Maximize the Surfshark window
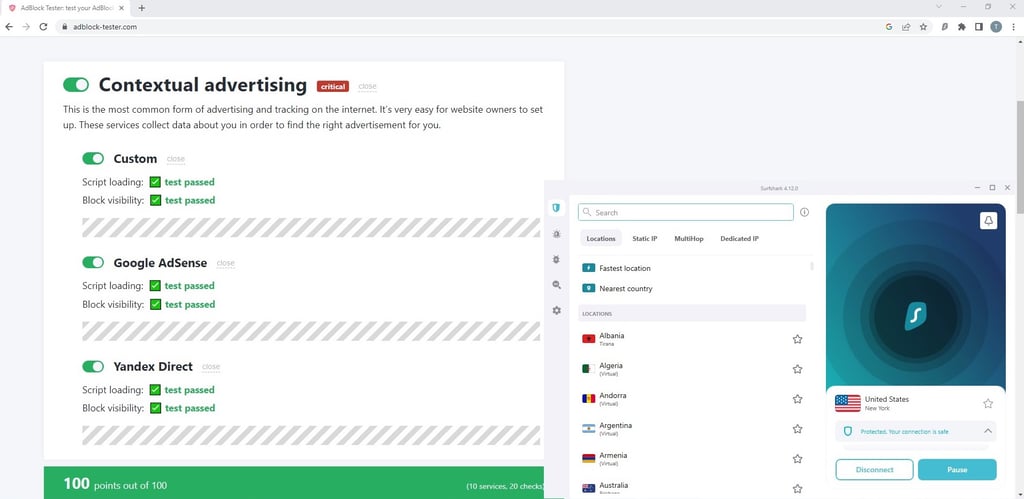1024x499 pixels. point(992,188)
